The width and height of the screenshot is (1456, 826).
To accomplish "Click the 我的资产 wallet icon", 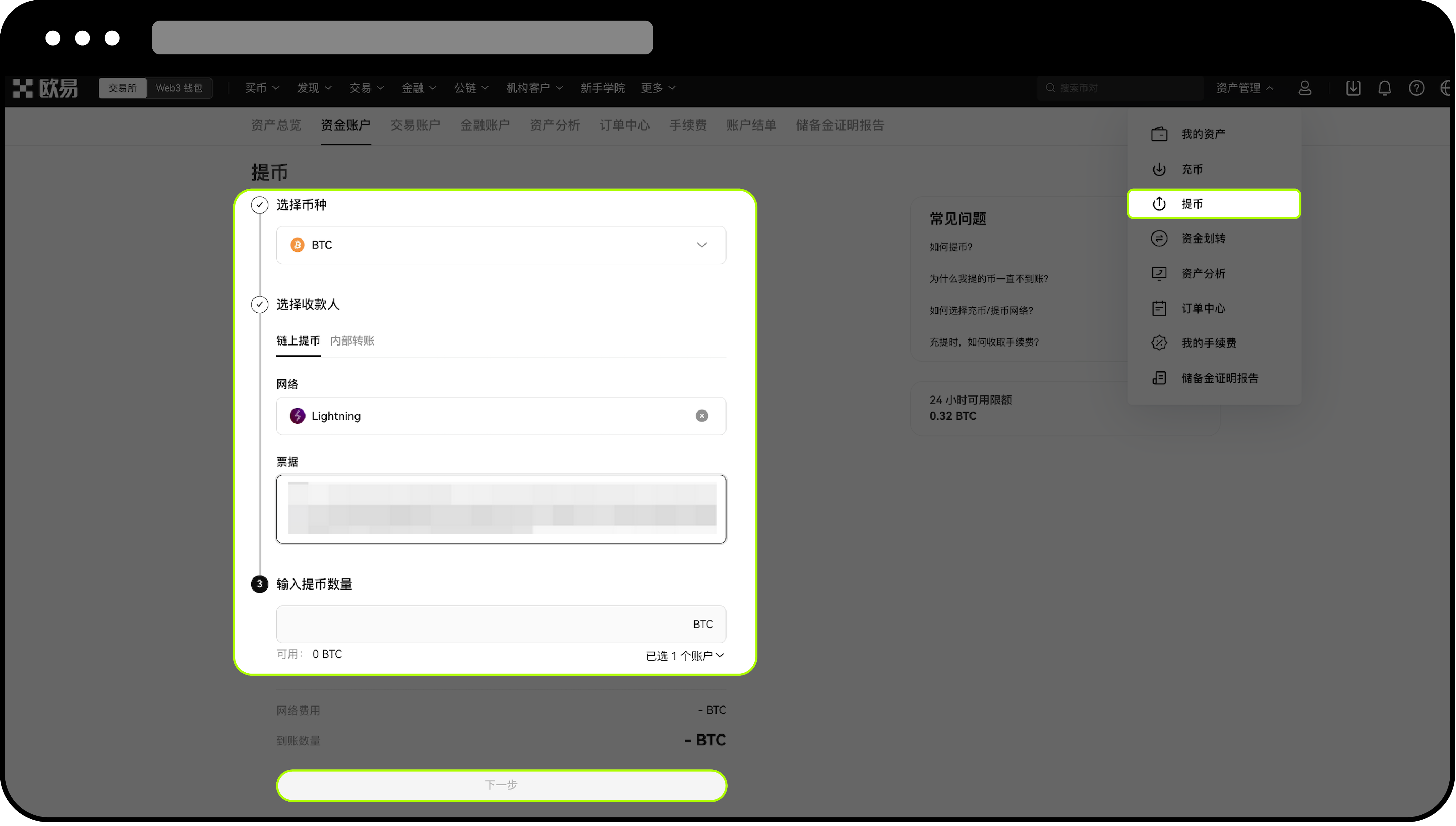I will [1159, 134].
